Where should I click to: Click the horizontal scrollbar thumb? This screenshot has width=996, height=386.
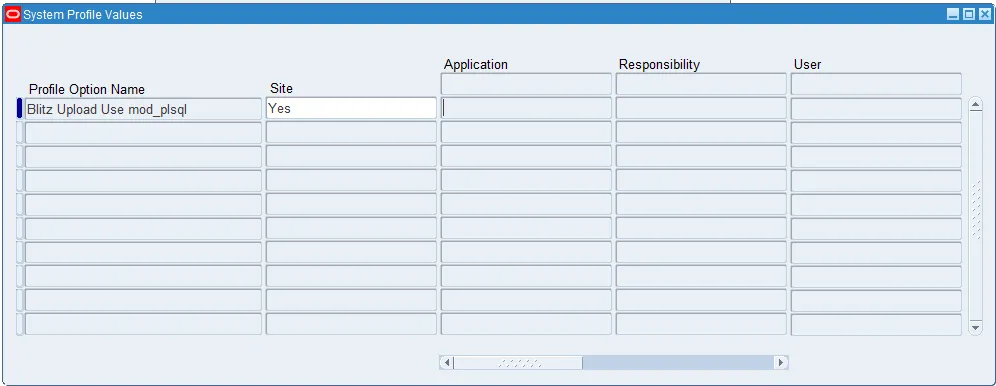pos(518,363)
